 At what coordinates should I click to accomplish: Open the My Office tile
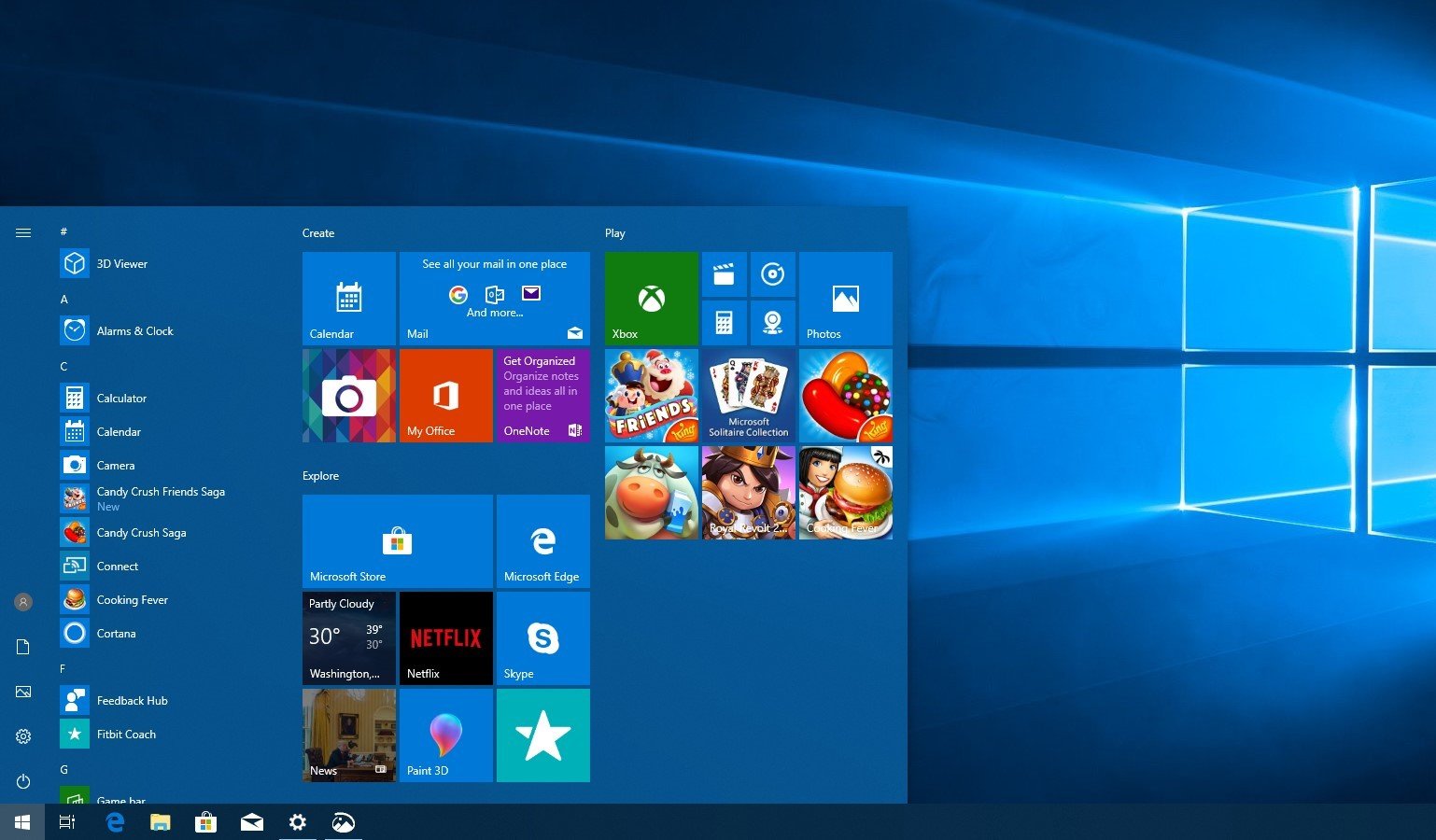(445, 395)
